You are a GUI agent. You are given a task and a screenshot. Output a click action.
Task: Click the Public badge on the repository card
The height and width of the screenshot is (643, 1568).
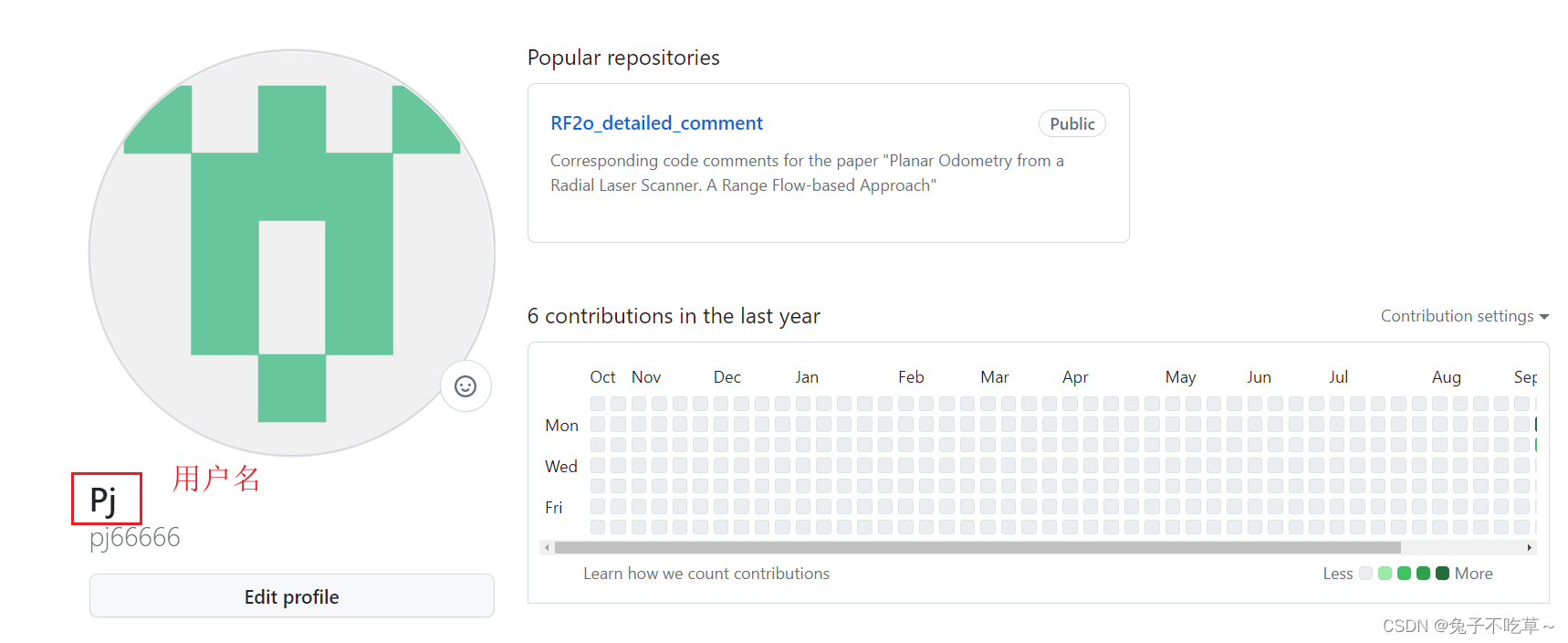click(x=1071, y=124)
